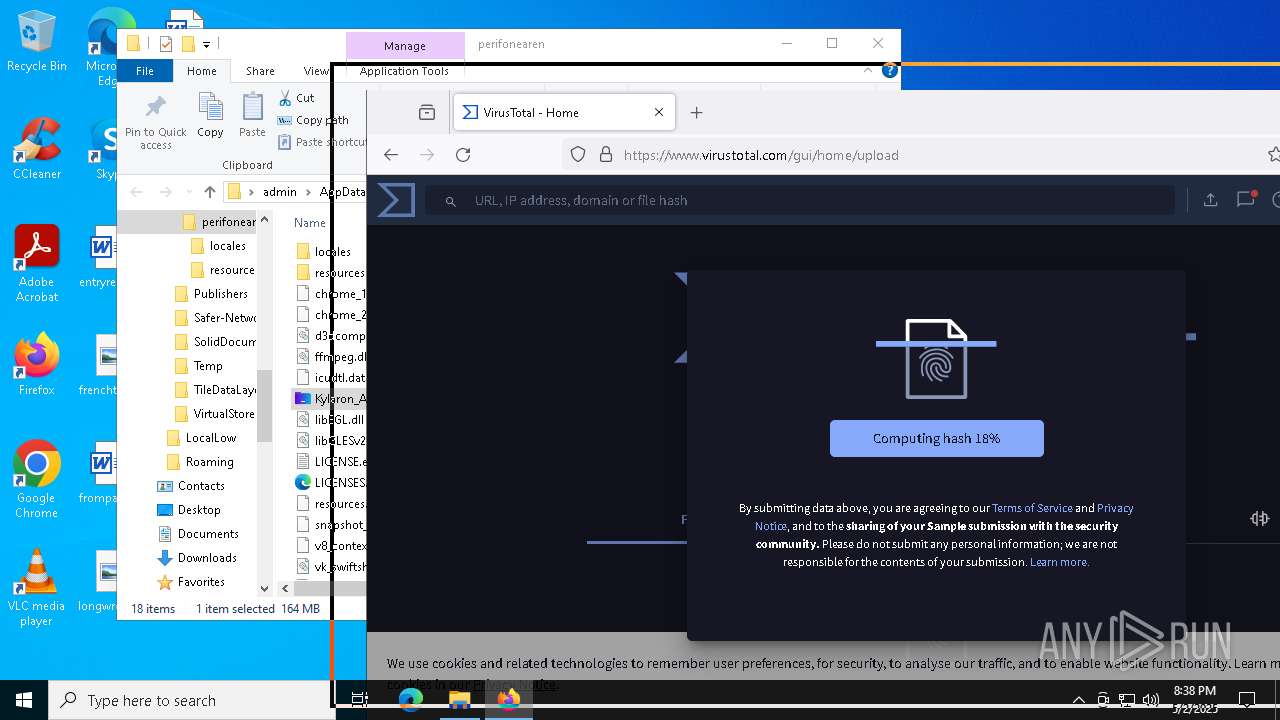
Task: Select Publishers folder in navigation tree
Action: (x=221, y=294)
